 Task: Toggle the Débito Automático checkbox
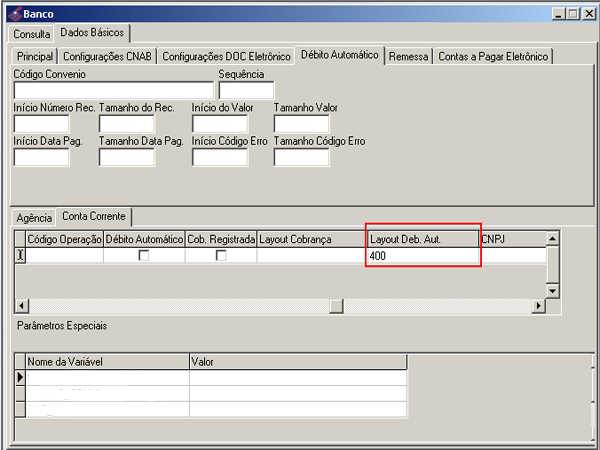[144, 256]
